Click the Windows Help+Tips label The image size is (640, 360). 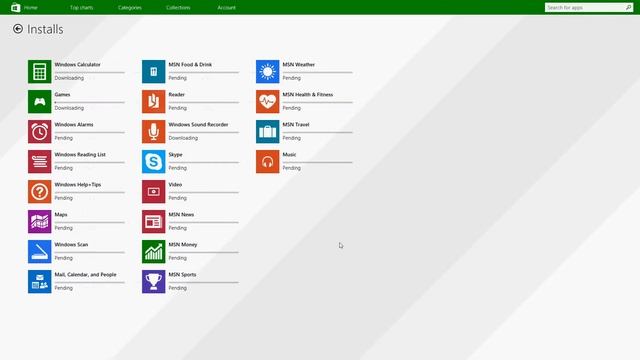78,184
